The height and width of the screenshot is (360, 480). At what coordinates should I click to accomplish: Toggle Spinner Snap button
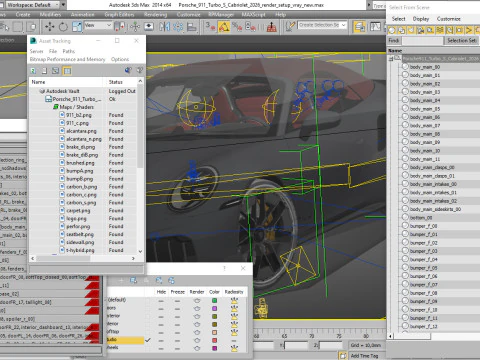tap(251, 26)
